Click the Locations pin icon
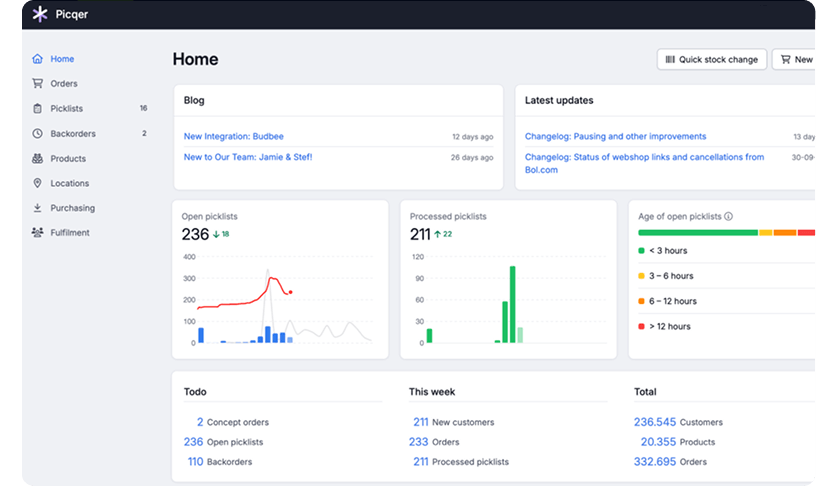Image resolution: width=840 pixels, height=486 pixels. click(x=37, y=183)
